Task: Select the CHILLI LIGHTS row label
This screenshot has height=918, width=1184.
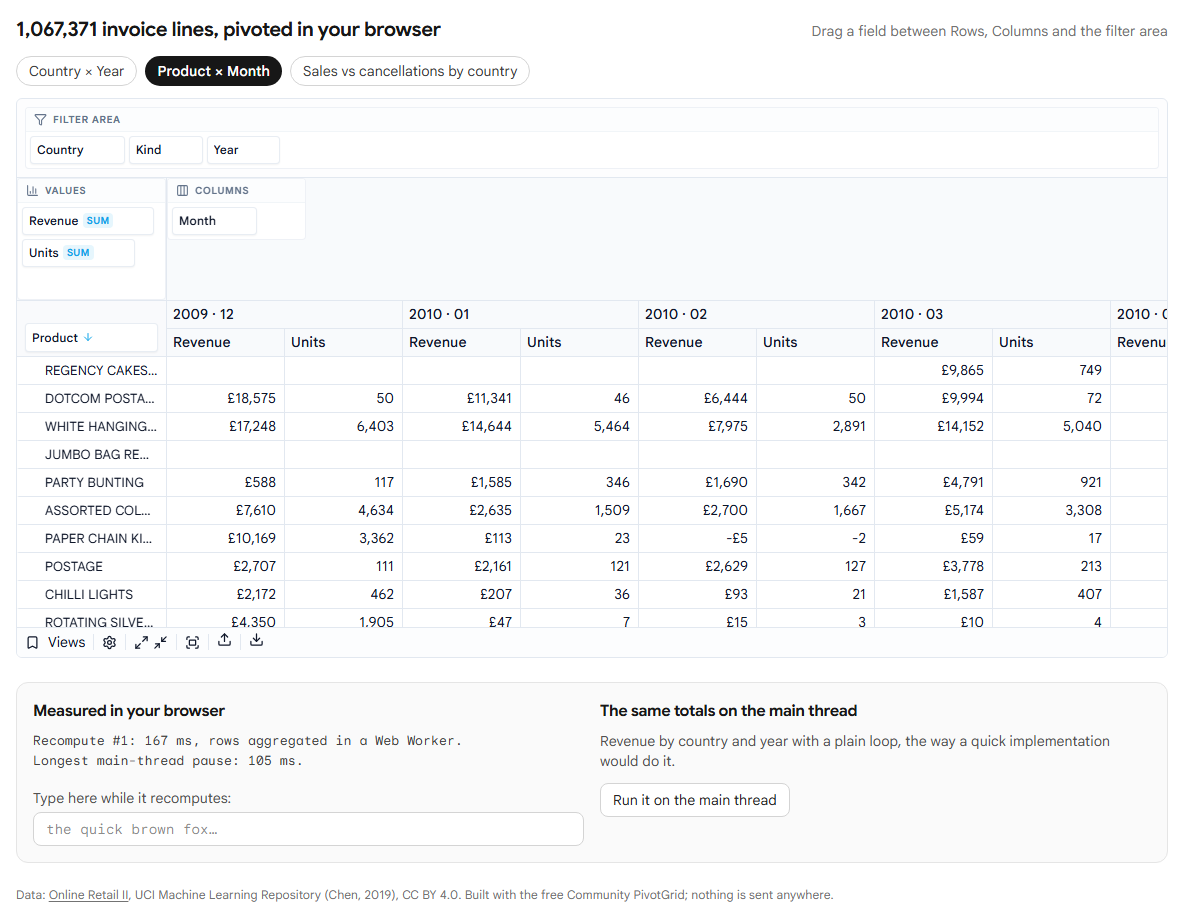Action: pyautogui.click(x=89, y=594)
